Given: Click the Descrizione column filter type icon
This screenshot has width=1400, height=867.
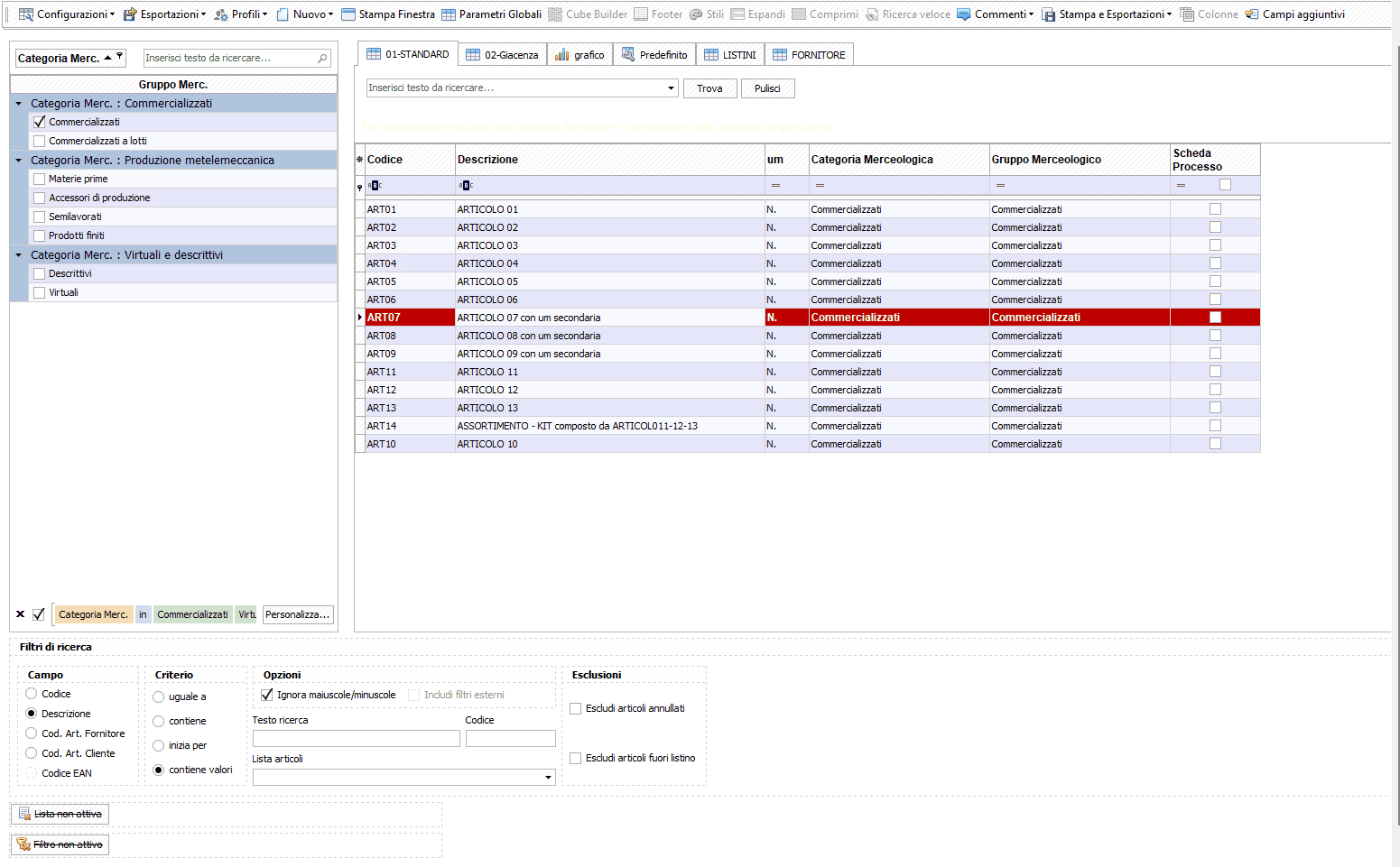Looking at the screenshot, I should [x=465, y=185].
